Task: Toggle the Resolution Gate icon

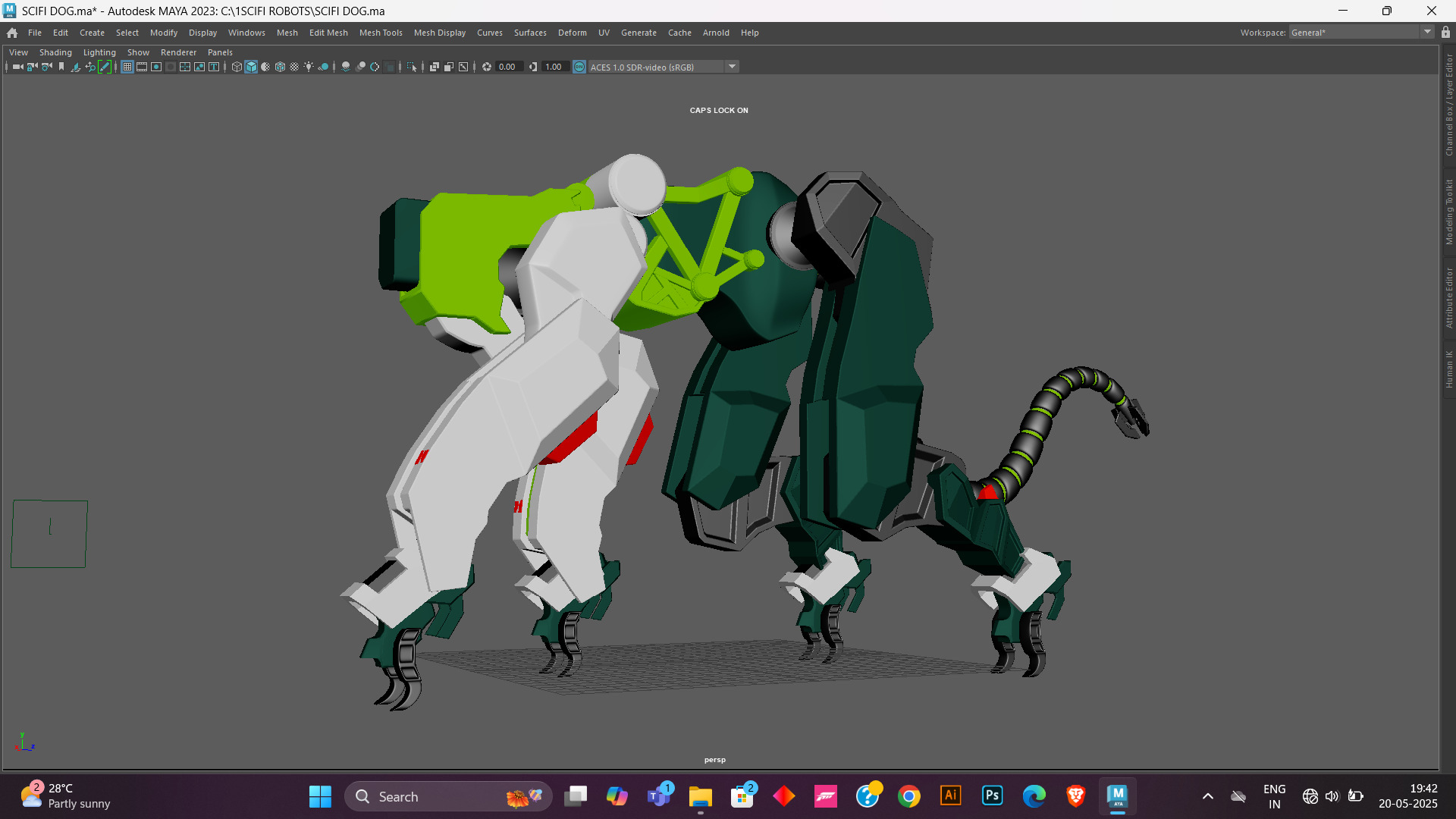Action: tap(156, 67)
